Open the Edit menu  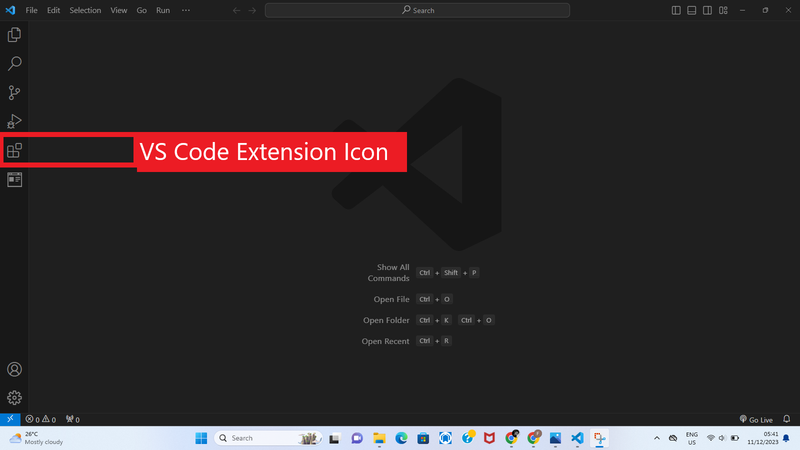54,10
